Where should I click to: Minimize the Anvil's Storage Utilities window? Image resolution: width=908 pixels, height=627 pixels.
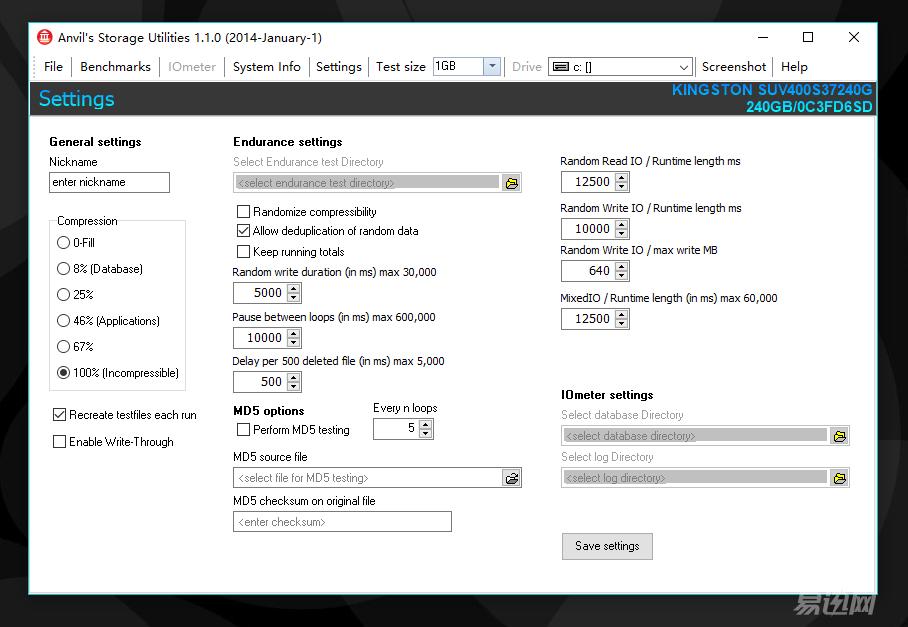click(x=763, y=38)
